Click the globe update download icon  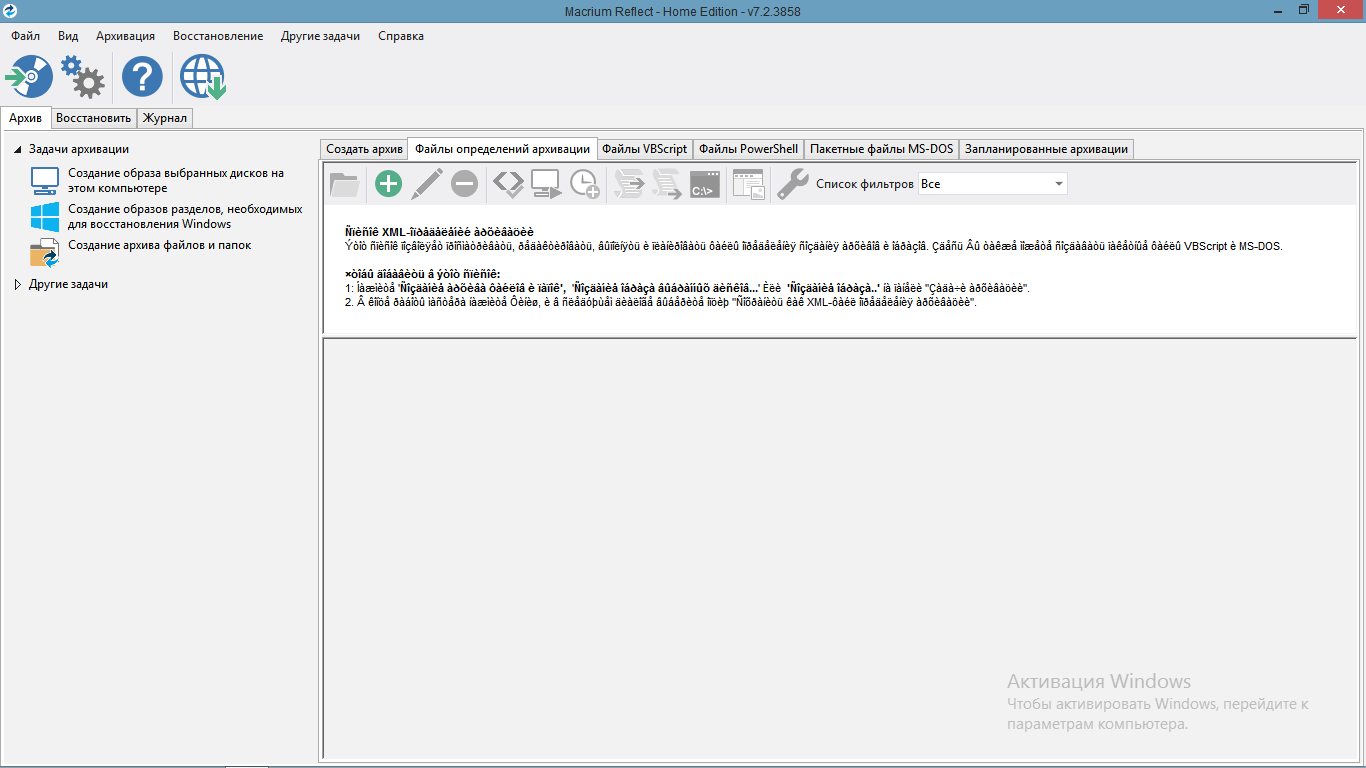(x=202, y=77)
